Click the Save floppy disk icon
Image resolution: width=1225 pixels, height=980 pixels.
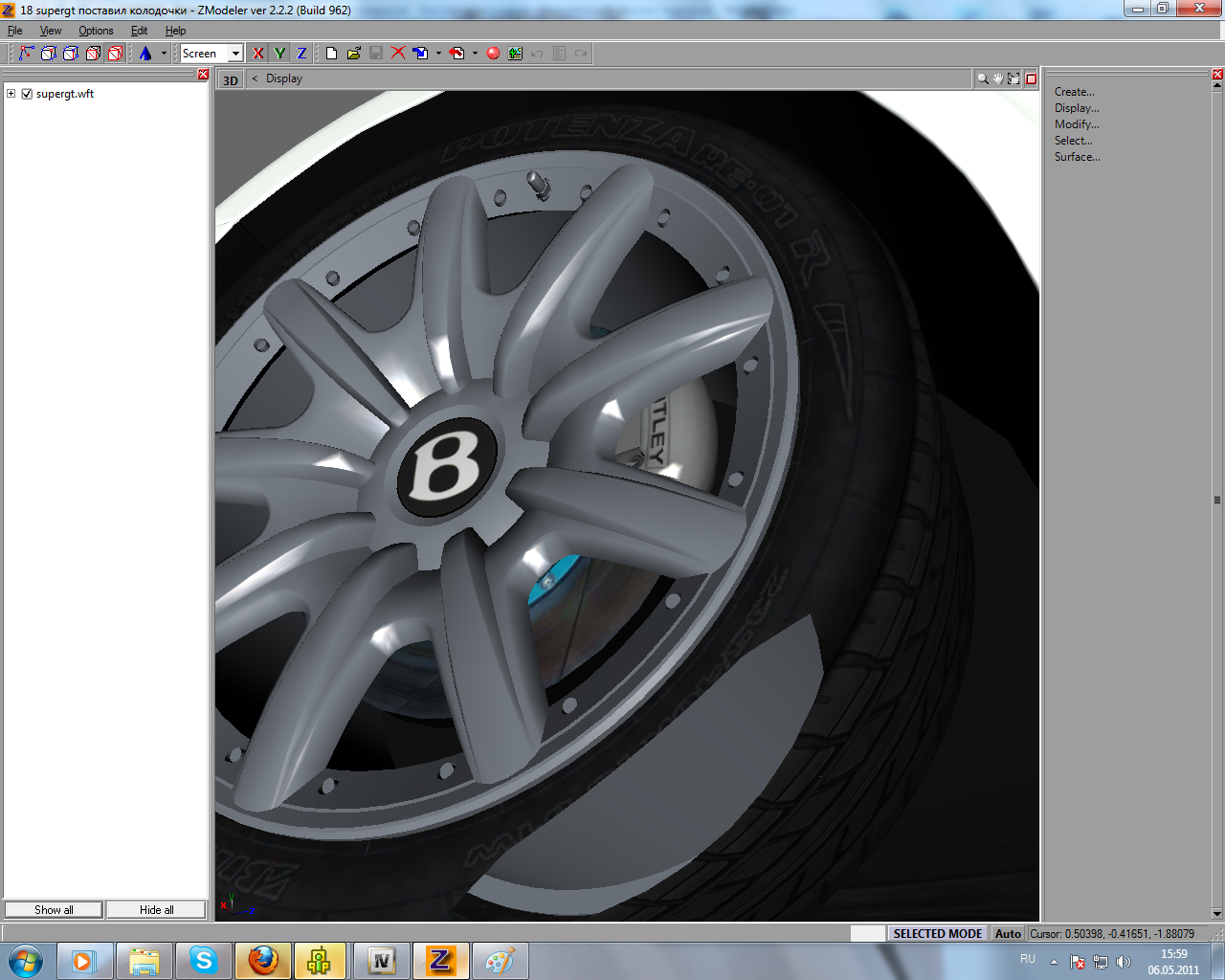click(376, 54)
